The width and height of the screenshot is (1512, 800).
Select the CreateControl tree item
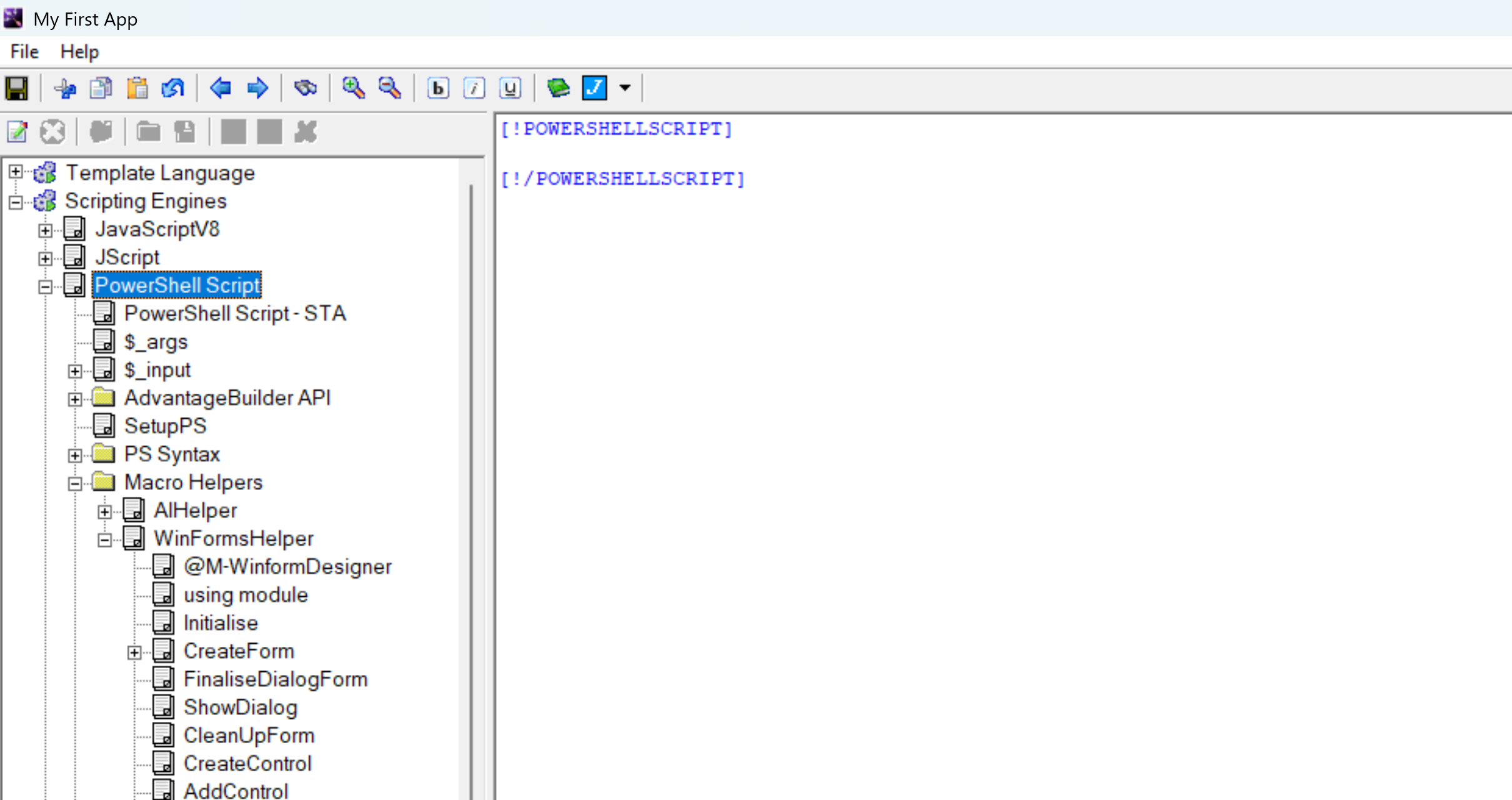point(247,763)
